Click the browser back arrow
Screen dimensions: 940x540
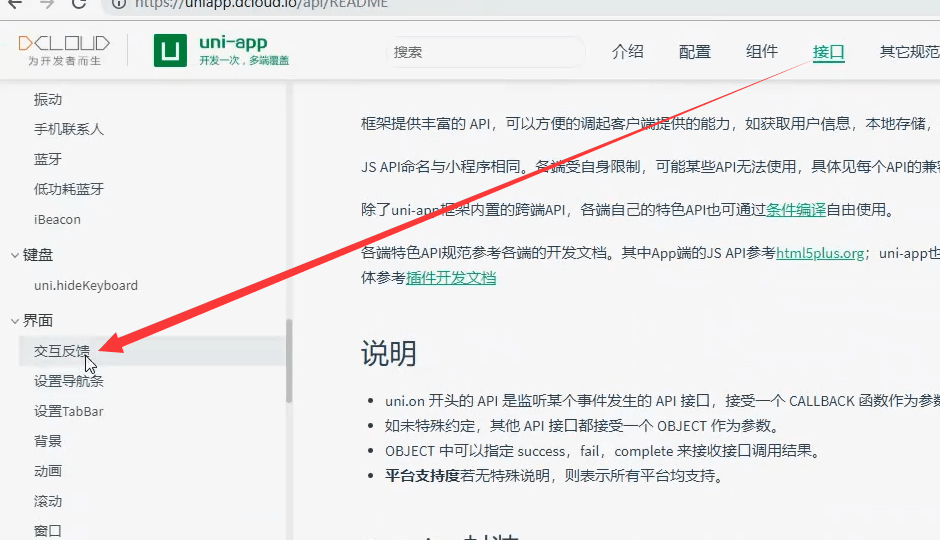click(14, 4)
